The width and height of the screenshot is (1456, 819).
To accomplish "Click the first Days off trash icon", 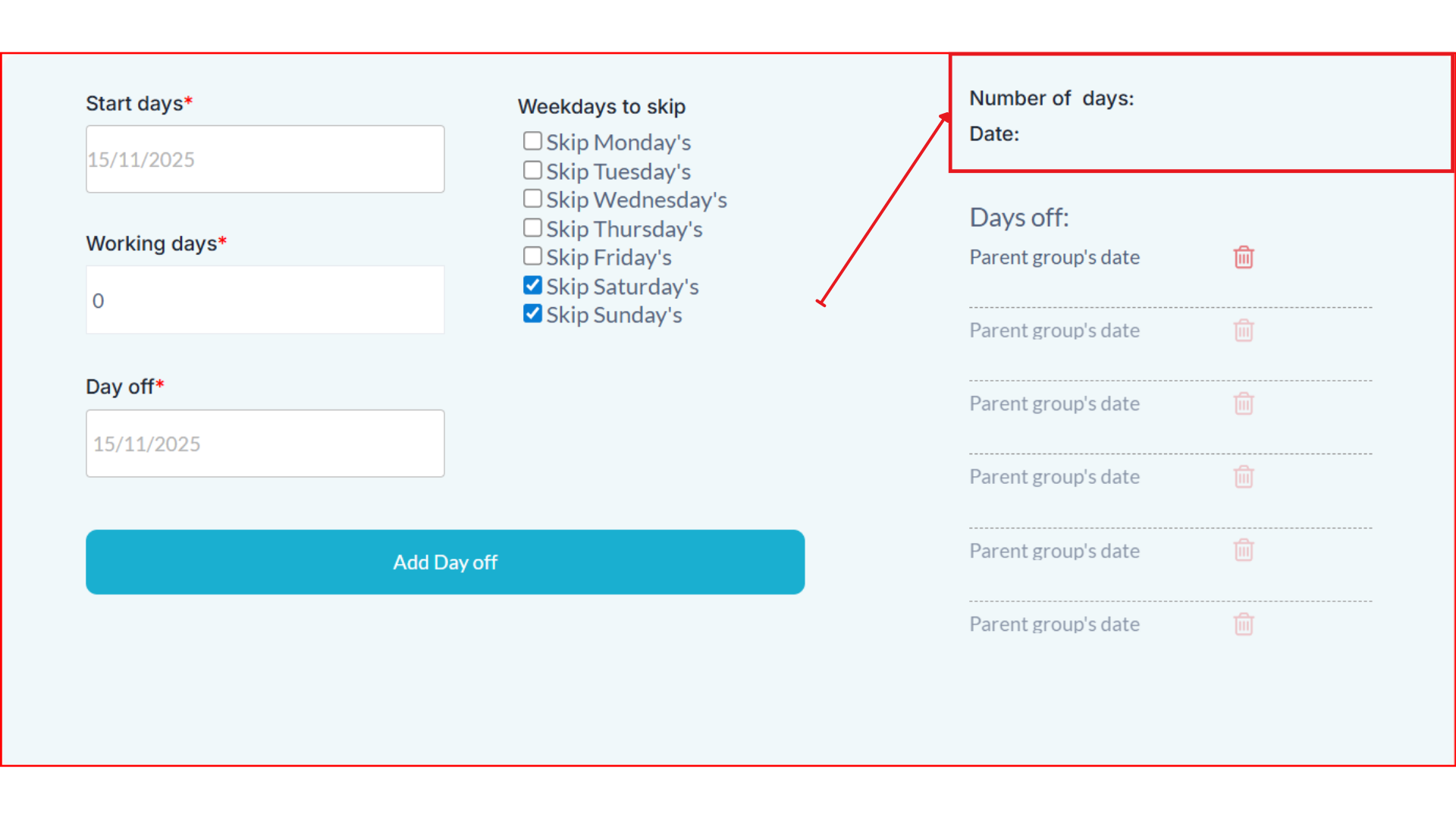I will pyautogui.click(x=1244, y=258).
